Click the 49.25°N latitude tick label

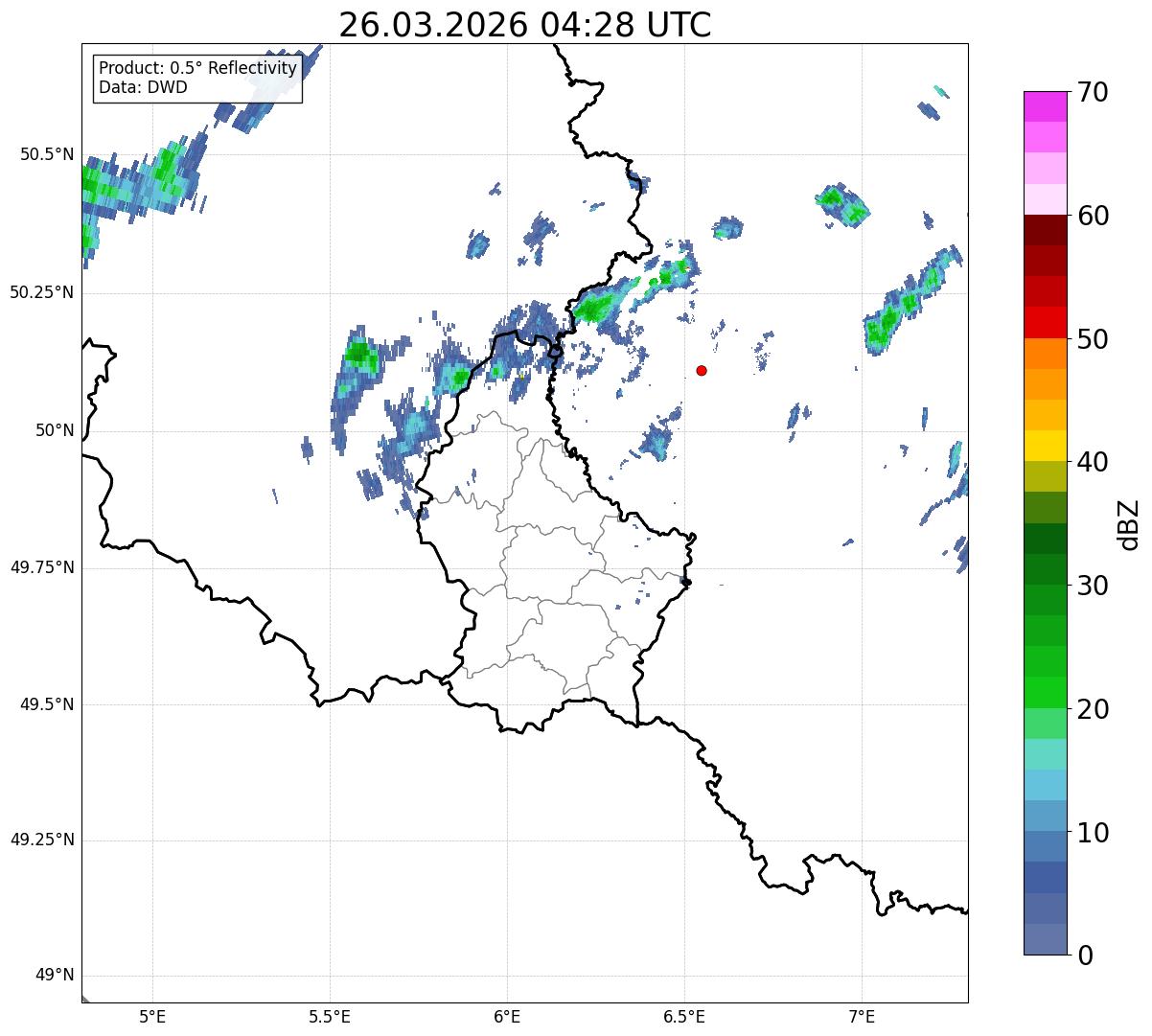(42, 840)
